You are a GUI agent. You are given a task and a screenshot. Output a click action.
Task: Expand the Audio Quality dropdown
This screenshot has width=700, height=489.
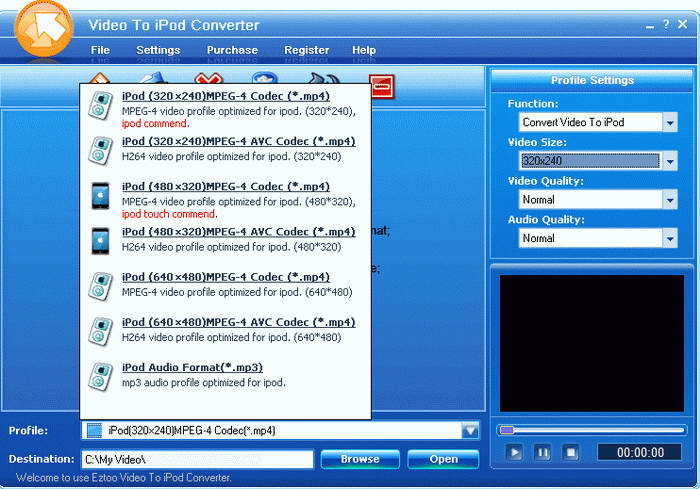670,238
